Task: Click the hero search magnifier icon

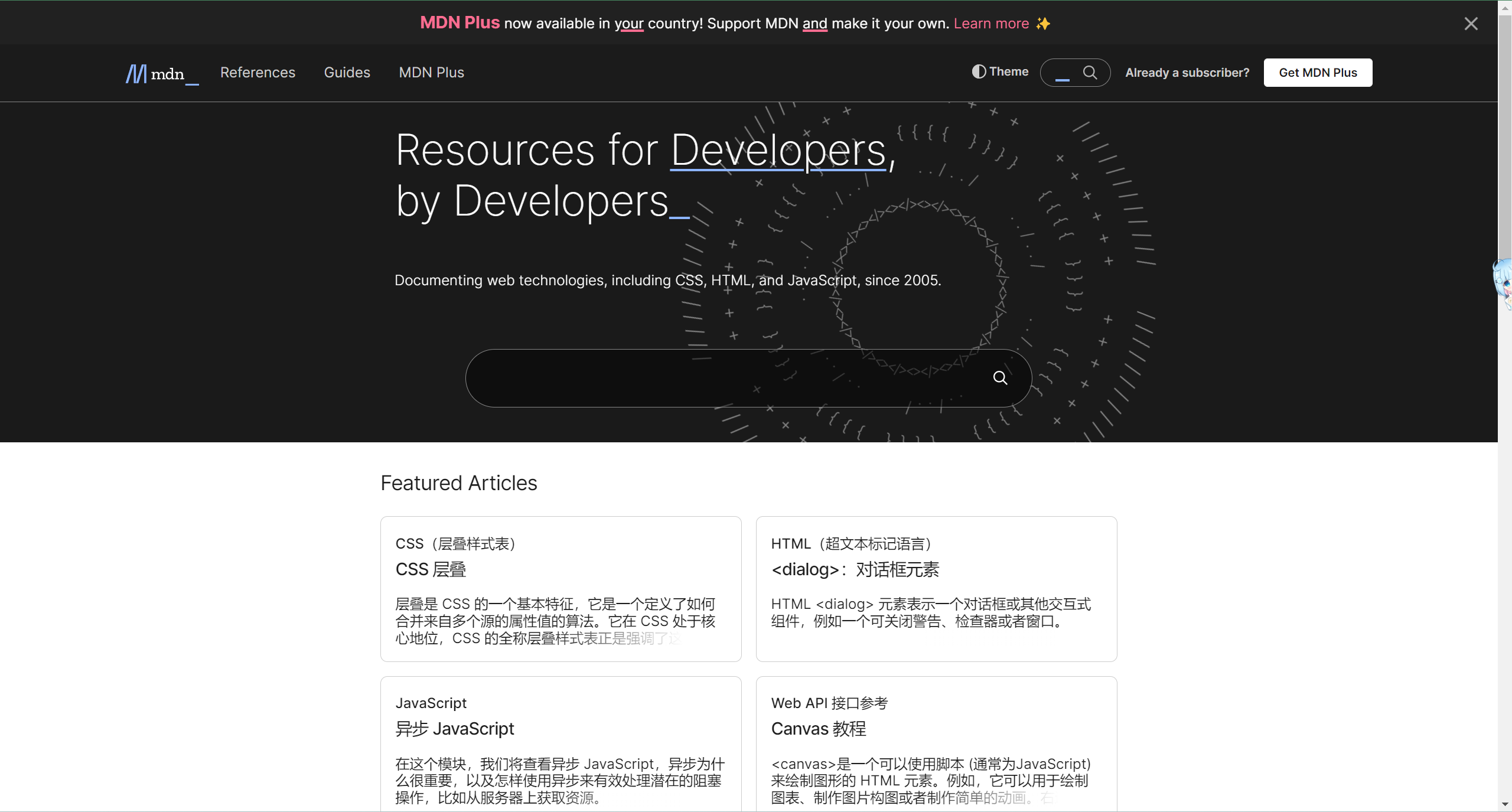Action: point(1000,378)
